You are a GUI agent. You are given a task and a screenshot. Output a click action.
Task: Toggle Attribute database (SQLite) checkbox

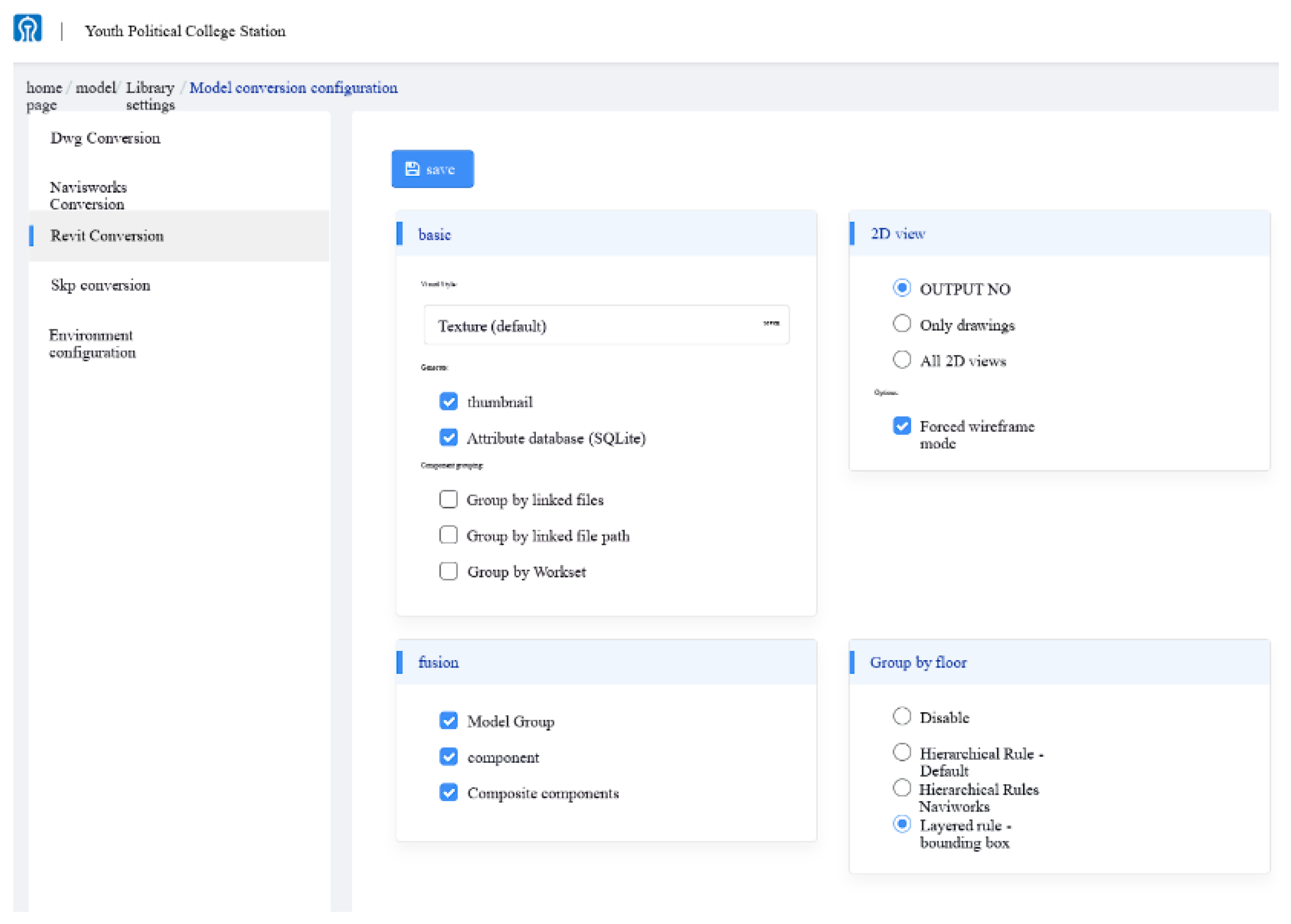[448, 437]
